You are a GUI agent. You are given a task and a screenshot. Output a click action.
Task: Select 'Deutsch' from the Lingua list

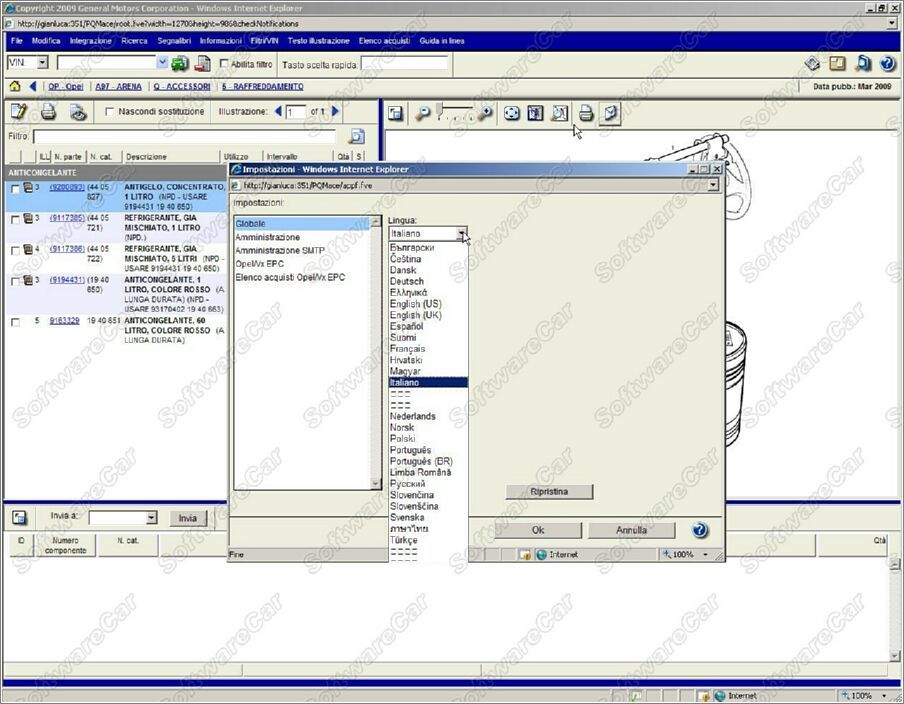click(407, 281)
